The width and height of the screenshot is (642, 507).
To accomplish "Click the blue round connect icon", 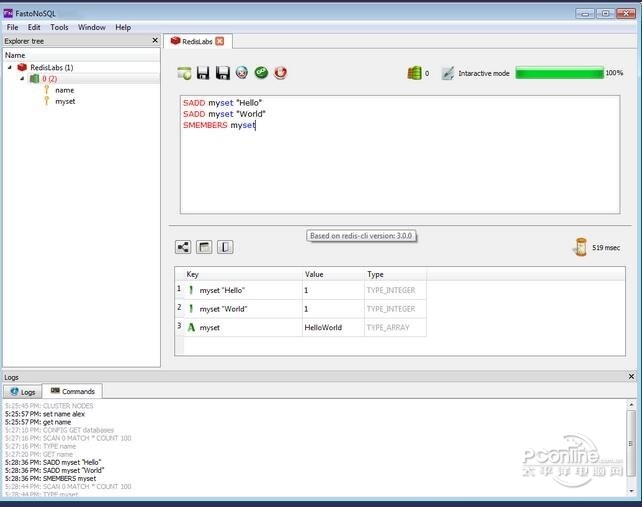I will tap(242, 72).
